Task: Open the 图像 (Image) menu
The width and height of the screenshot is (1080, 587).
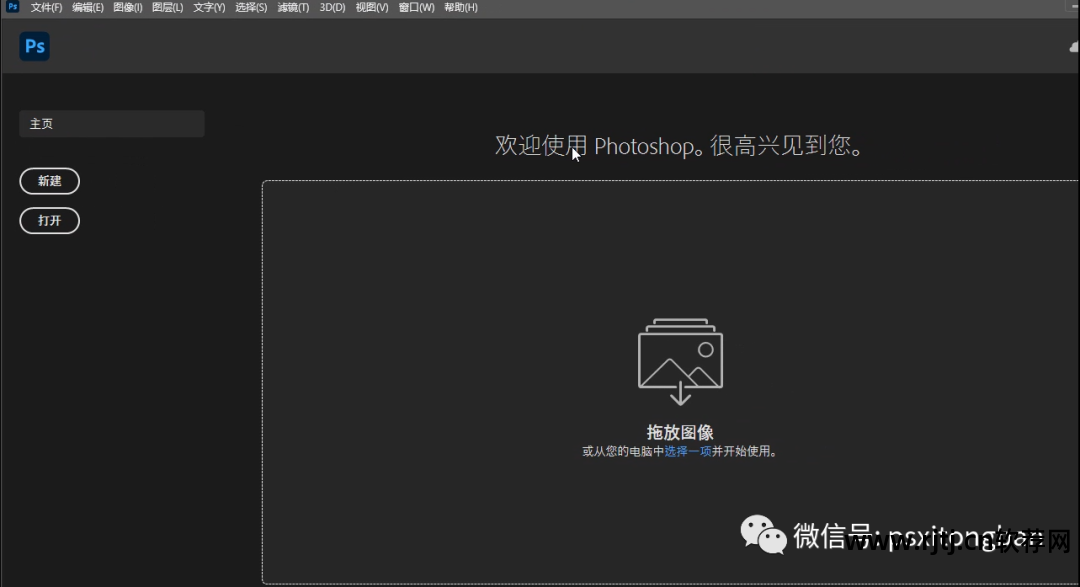Action: [x=127, y=7]
